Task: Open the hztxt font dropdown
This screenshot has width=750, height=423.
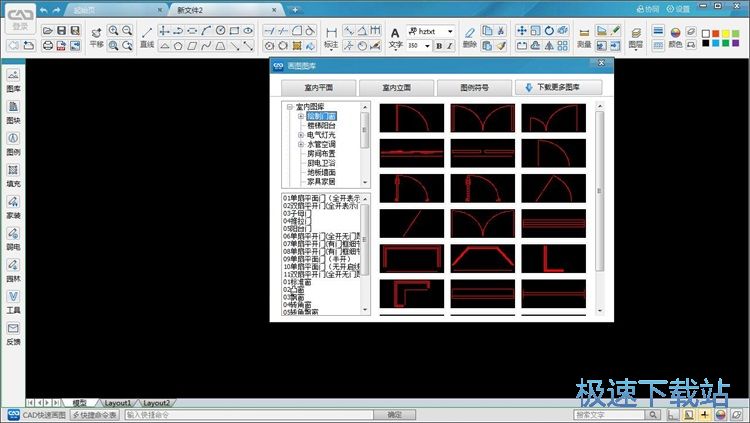Action: 450,31
